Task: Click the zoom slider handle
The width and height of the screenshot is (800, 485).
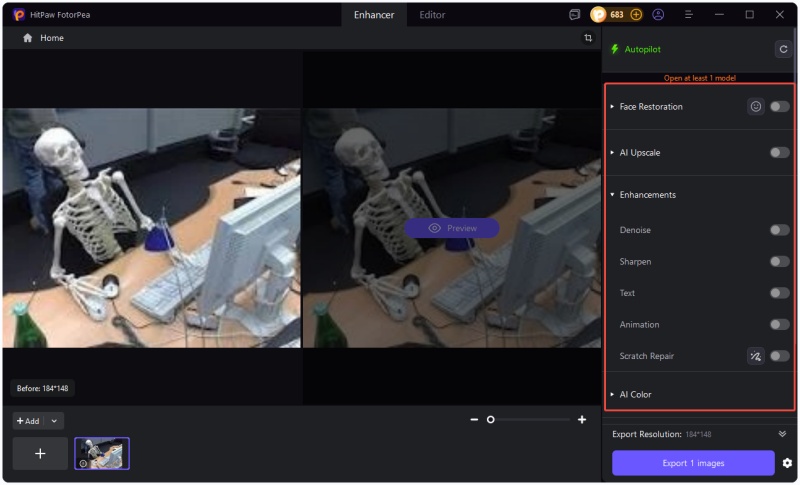Action: tap(490, 420)
